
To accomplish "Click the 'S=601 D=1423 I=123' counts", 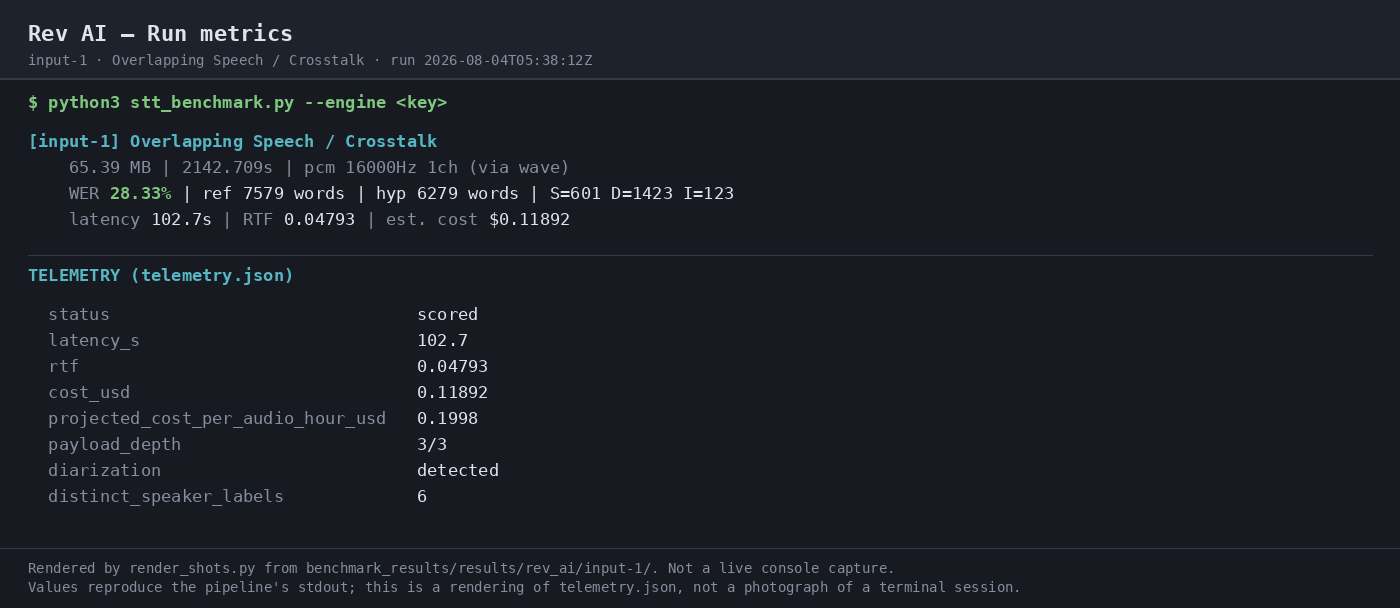I will tap(641, 194).
